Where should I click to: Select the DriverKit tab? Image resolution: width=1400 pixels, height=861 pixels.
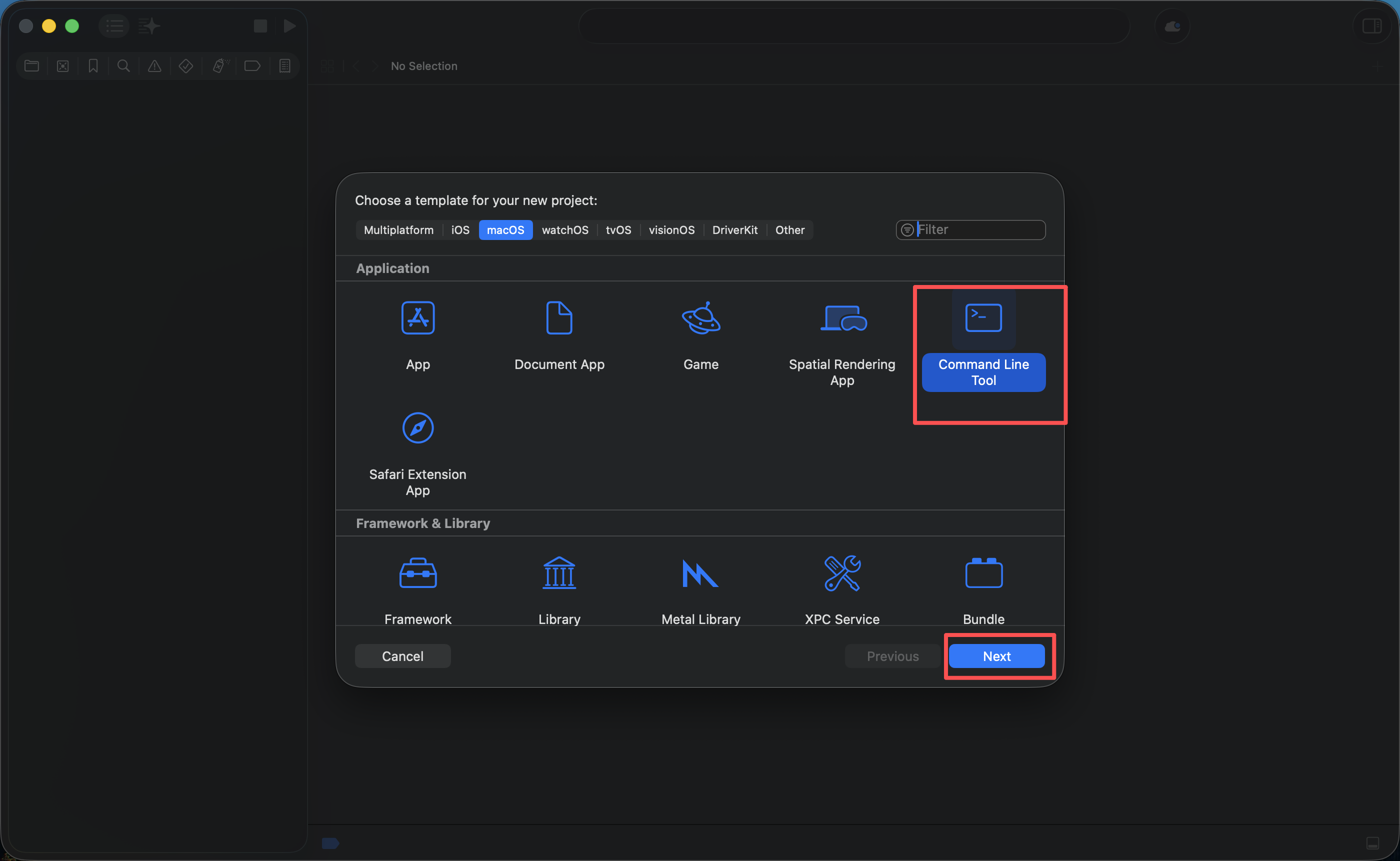(x=734, y=230)
